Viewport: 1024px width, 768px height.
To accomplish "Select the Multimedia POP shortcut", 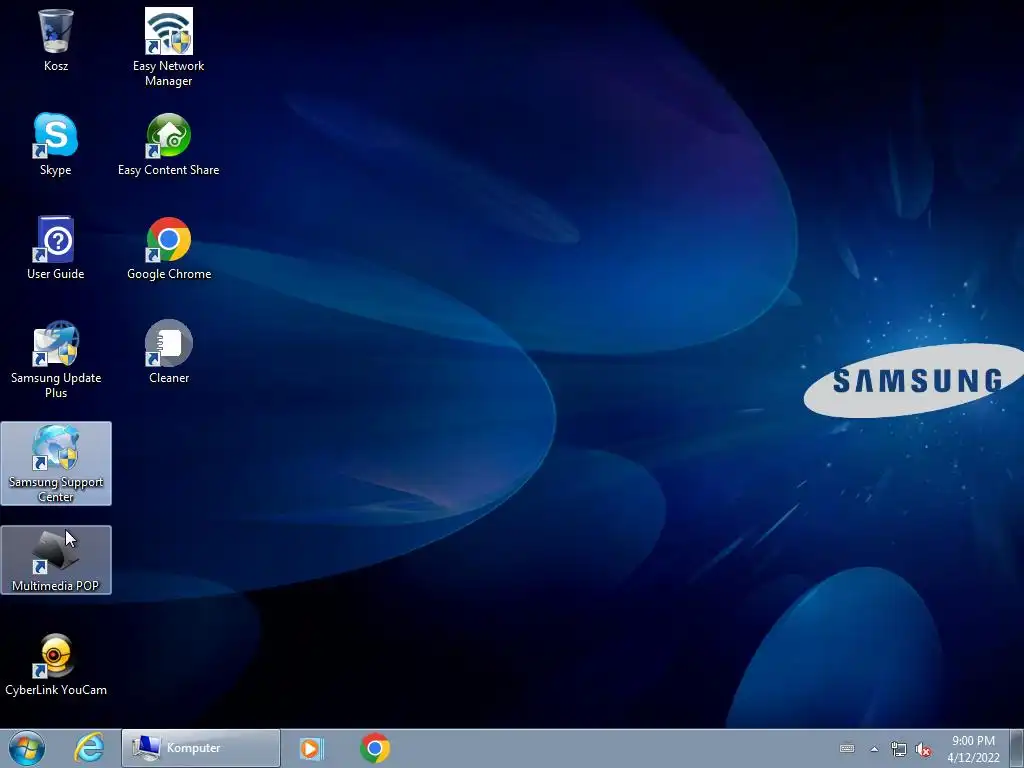I will pos(56,560).
